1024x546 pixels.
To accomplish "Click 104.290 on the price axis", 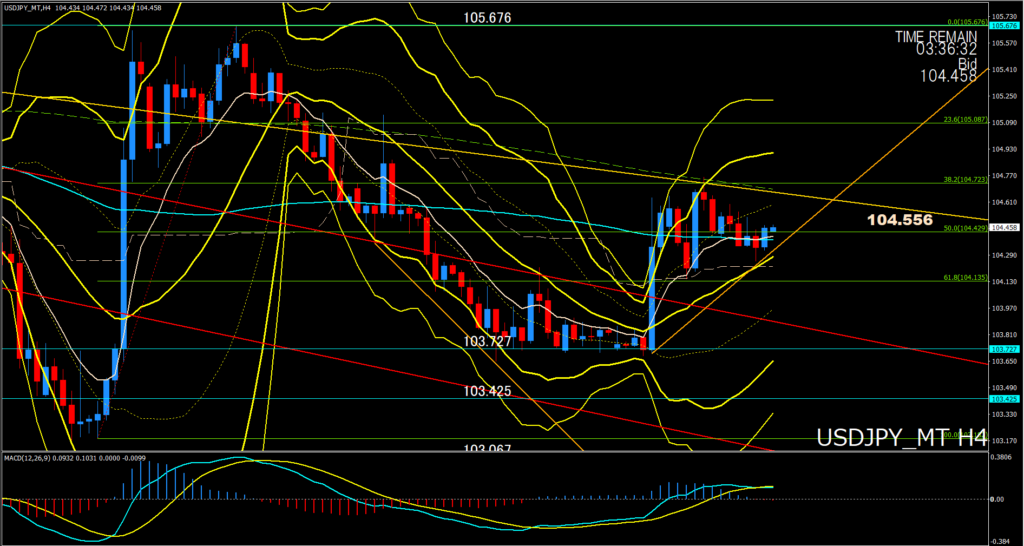I will coord(1002,255).
